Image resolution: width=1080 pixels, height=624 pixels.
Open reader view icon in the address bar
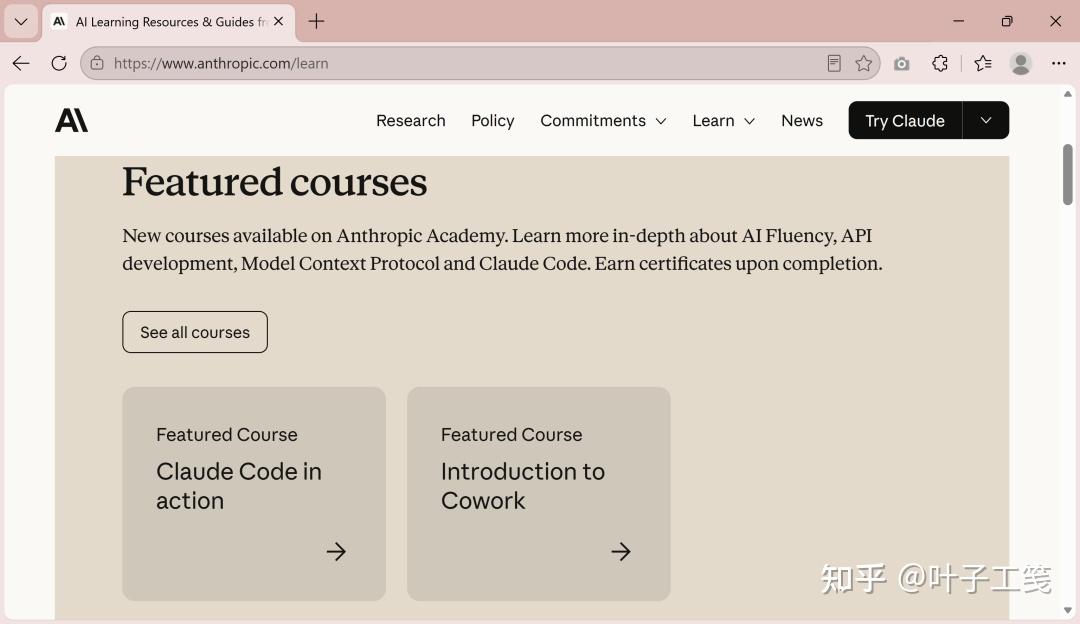(834, 63)
